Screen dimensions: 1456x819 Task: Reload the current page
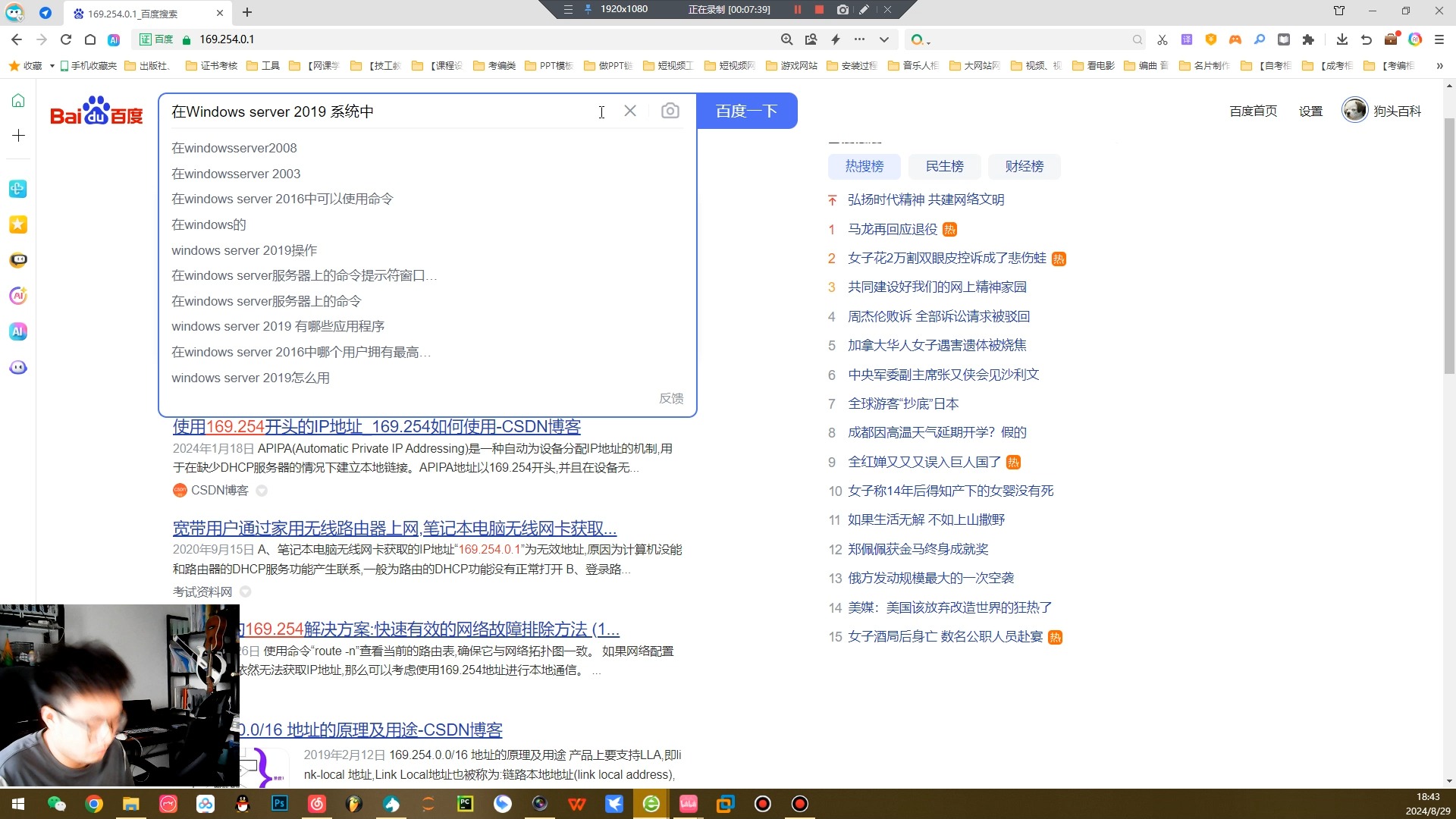pos(66,39)
